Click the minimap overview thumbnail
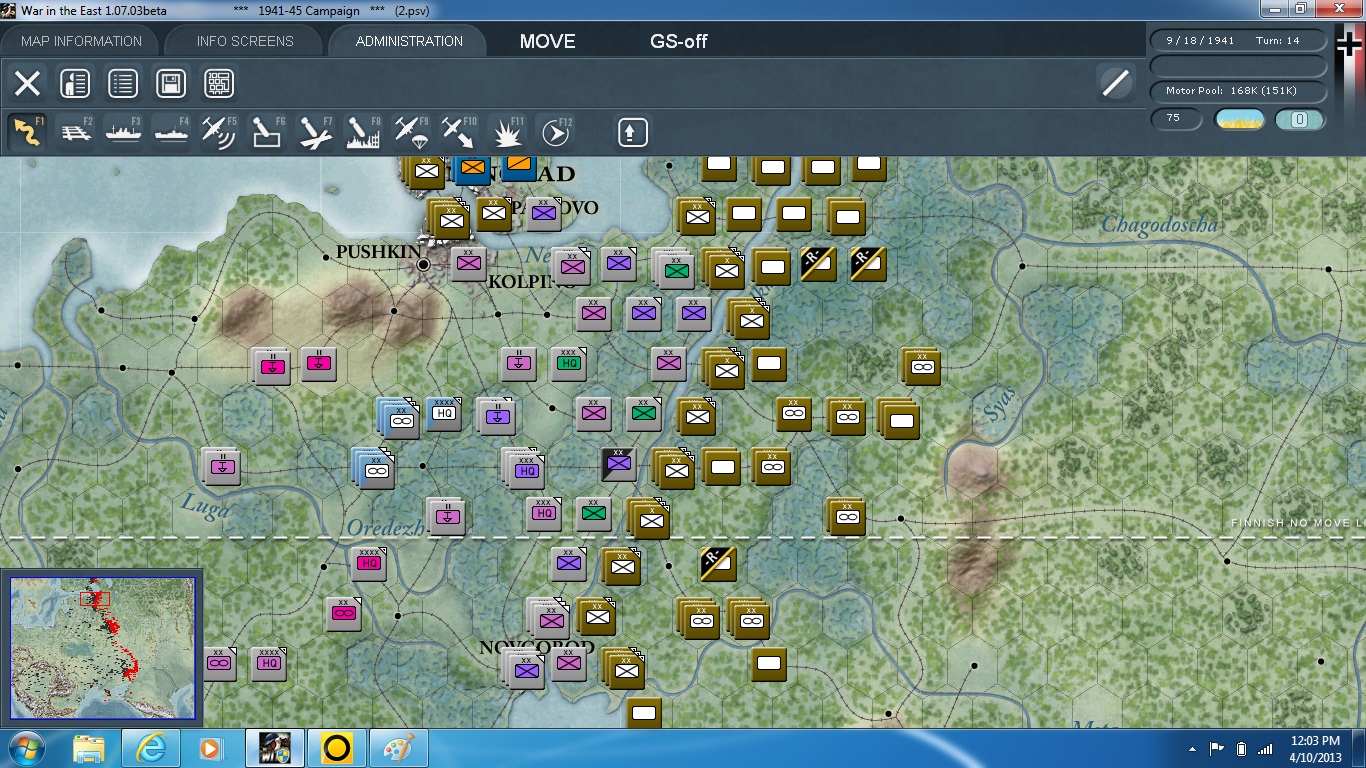The width and height of the screenshot is (1366, 768). [102, 646]
